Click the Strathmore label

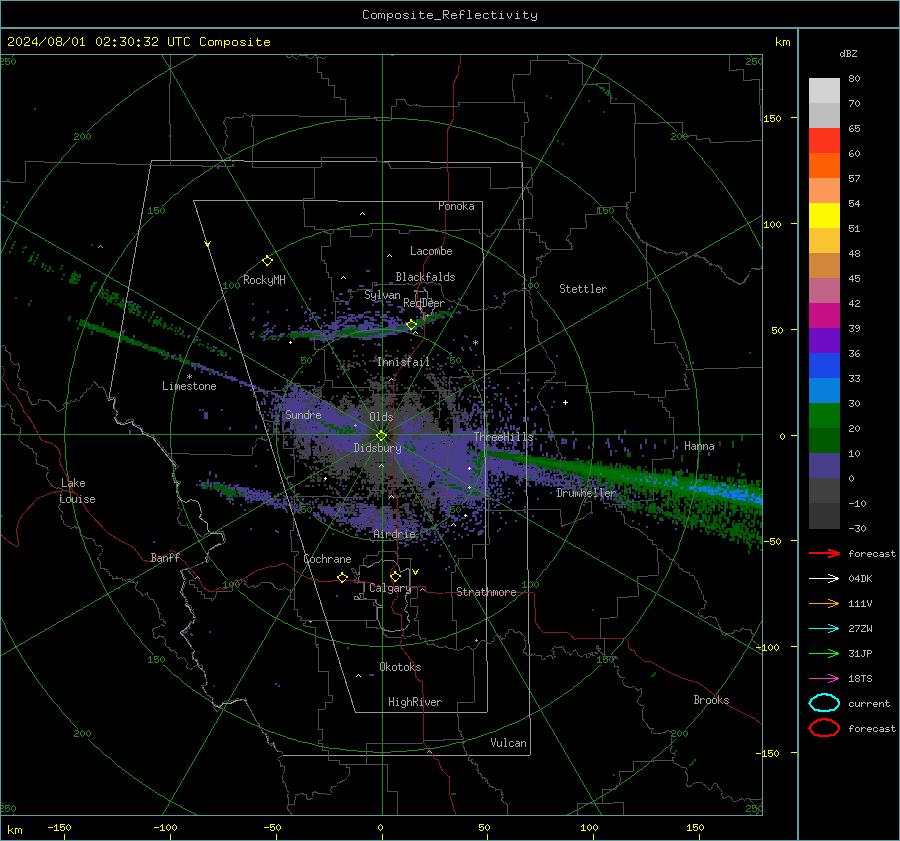[x=486, y=592]
